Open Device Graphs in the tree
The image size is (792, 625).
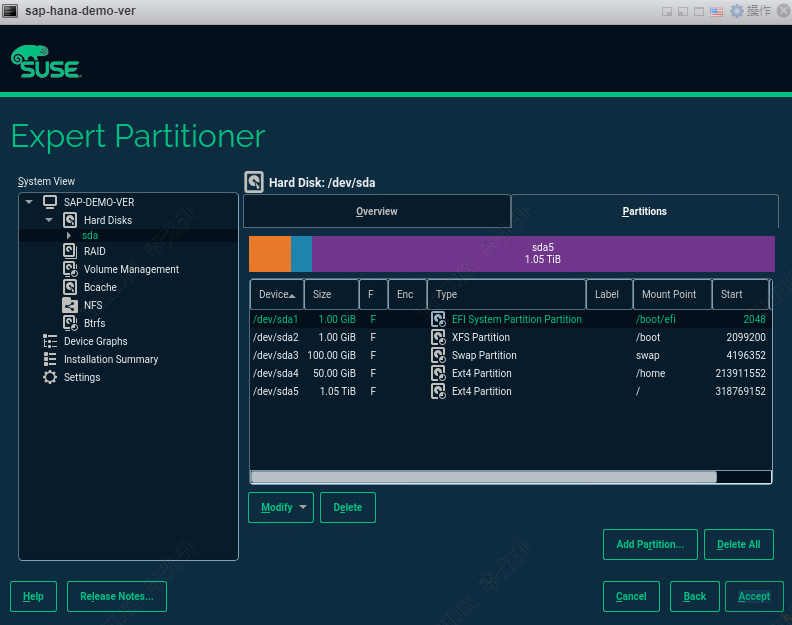point(95,341)
